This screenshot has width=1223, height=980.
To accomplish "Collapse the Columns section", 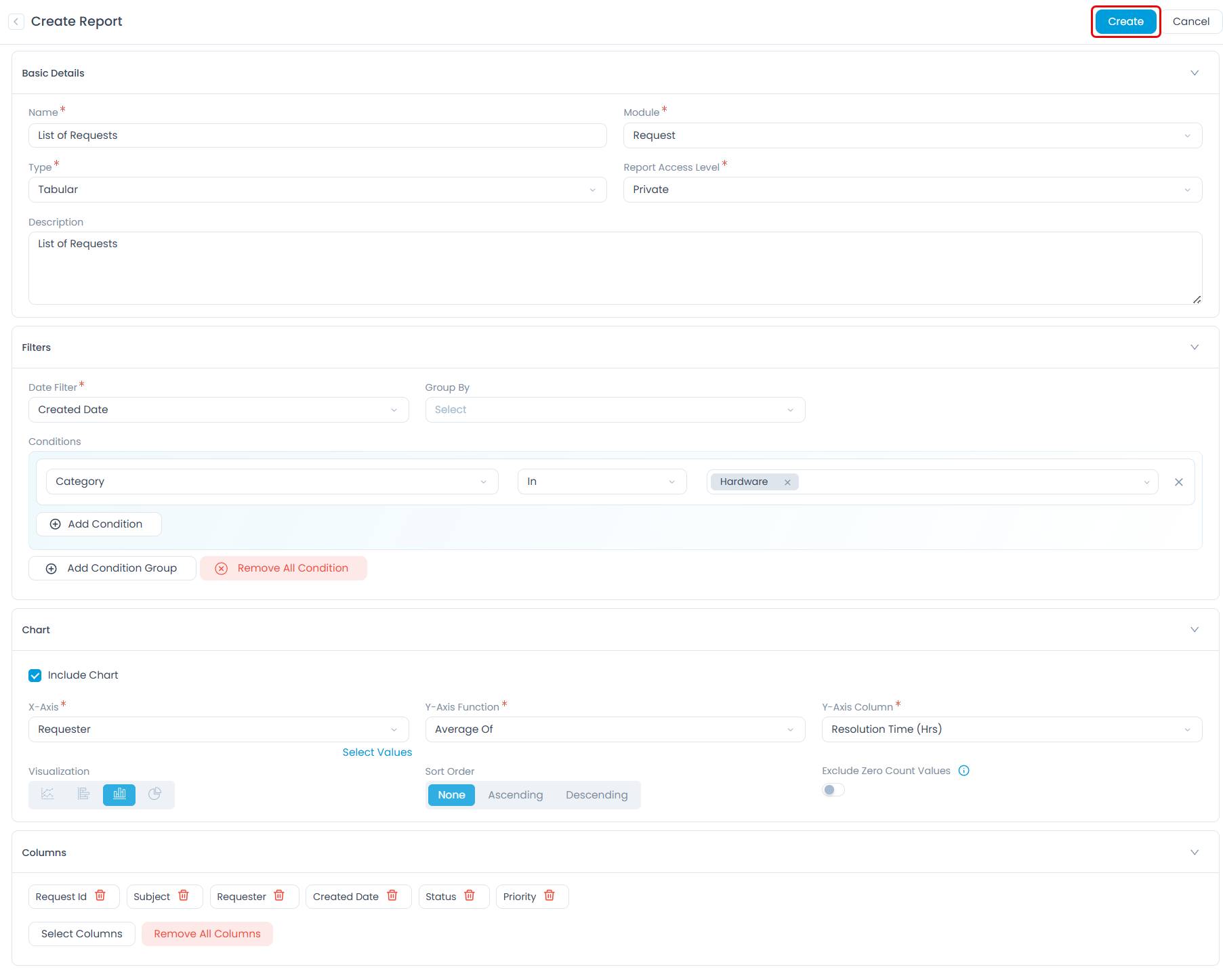I will tap(1195, 853).
